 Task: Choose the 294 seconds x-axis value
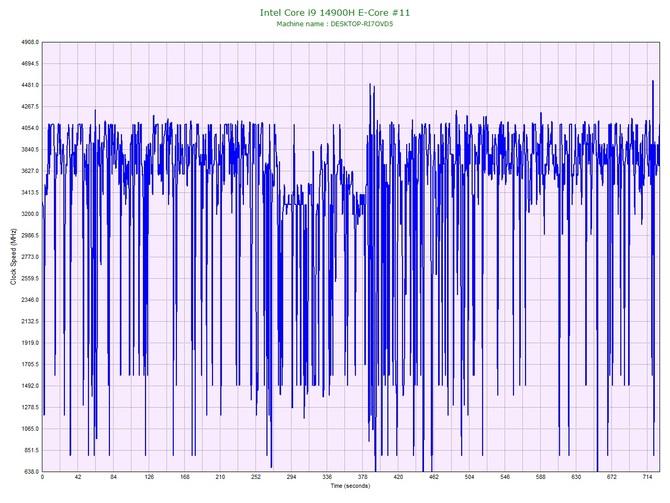pos(291,477)
